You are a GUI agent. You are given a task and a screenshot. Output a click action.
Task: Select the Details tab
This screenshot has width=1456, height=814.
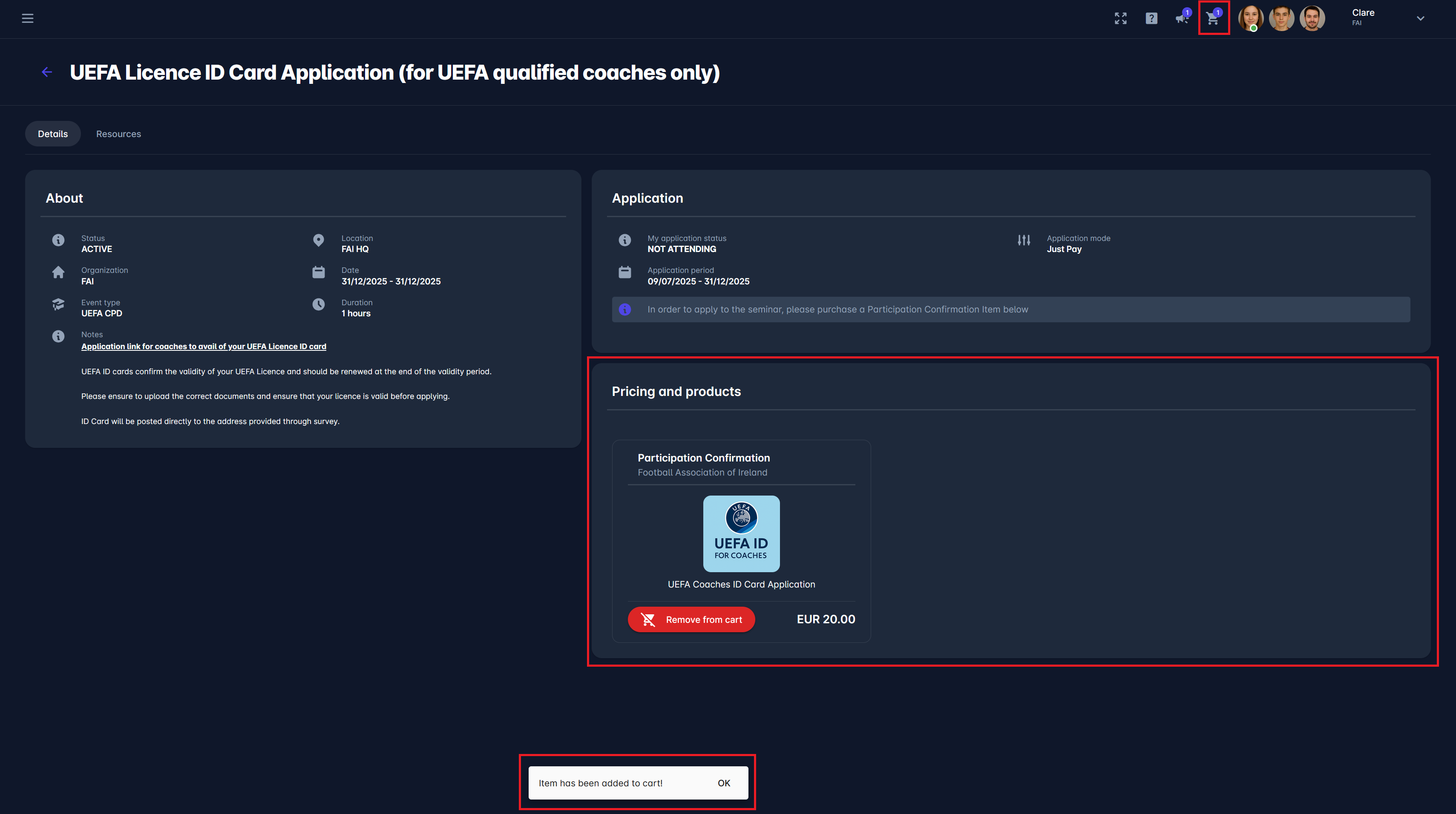point(52,134)
